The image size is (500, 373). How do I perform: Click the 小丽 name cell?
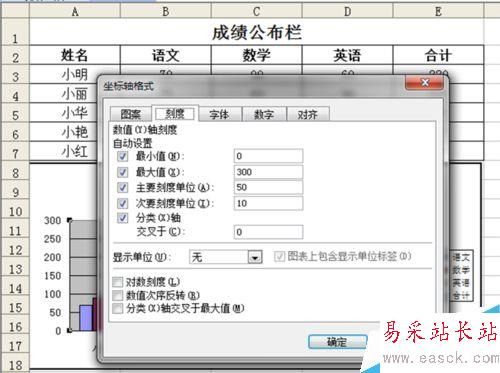75,94
